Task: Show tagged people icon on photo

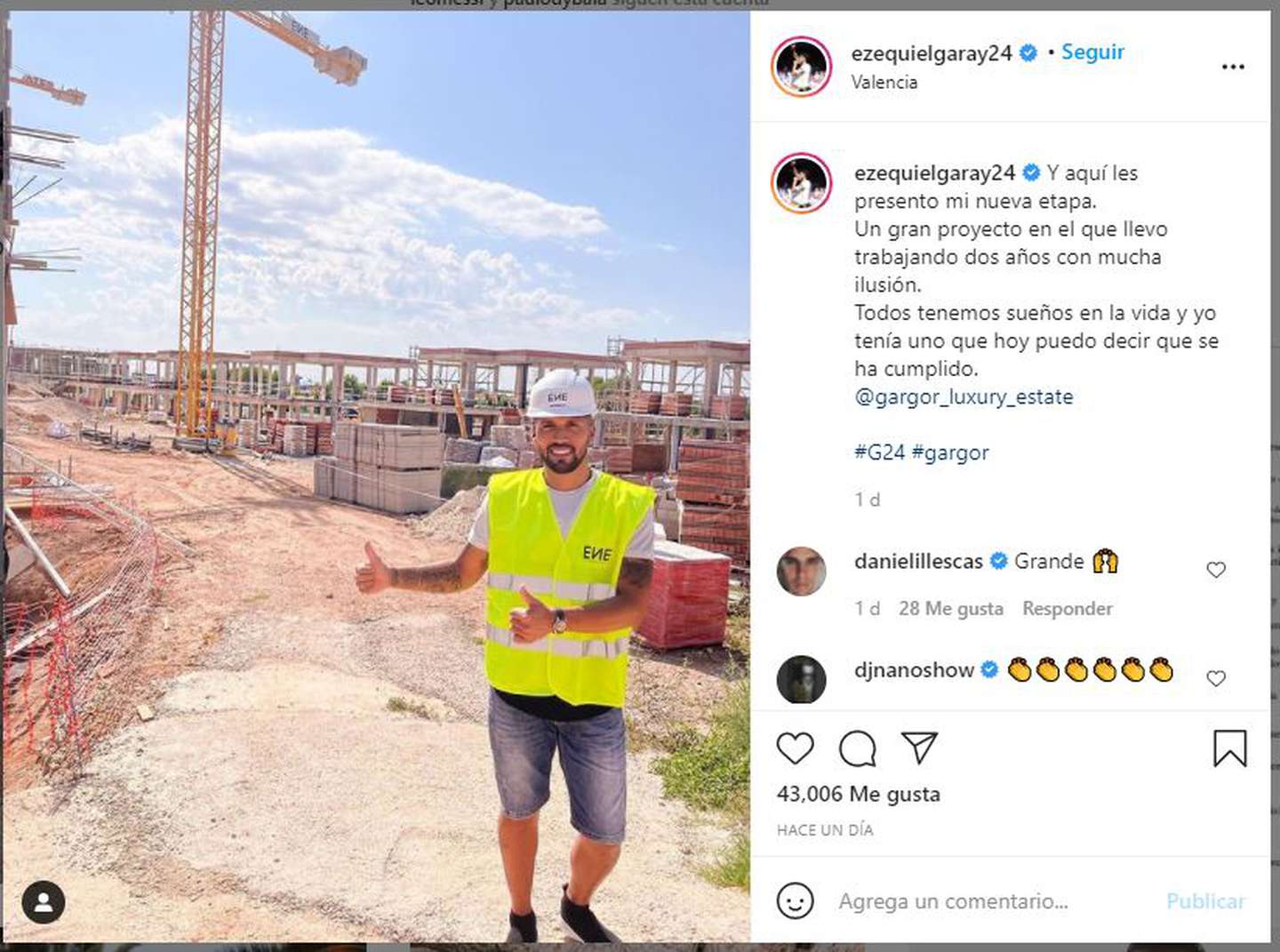Action: pos(44,902)
